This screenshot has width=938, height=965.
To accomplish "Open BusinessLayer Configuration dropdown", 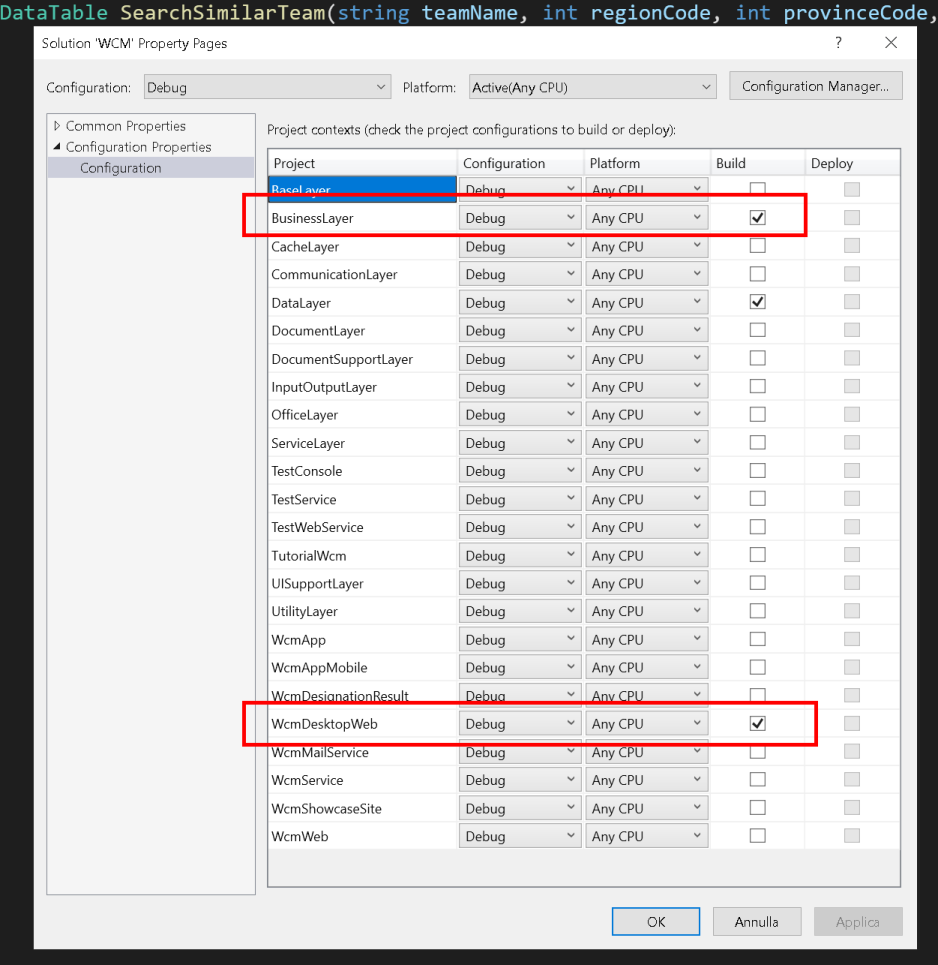I will pyautogui.click(x=520, y=218).
